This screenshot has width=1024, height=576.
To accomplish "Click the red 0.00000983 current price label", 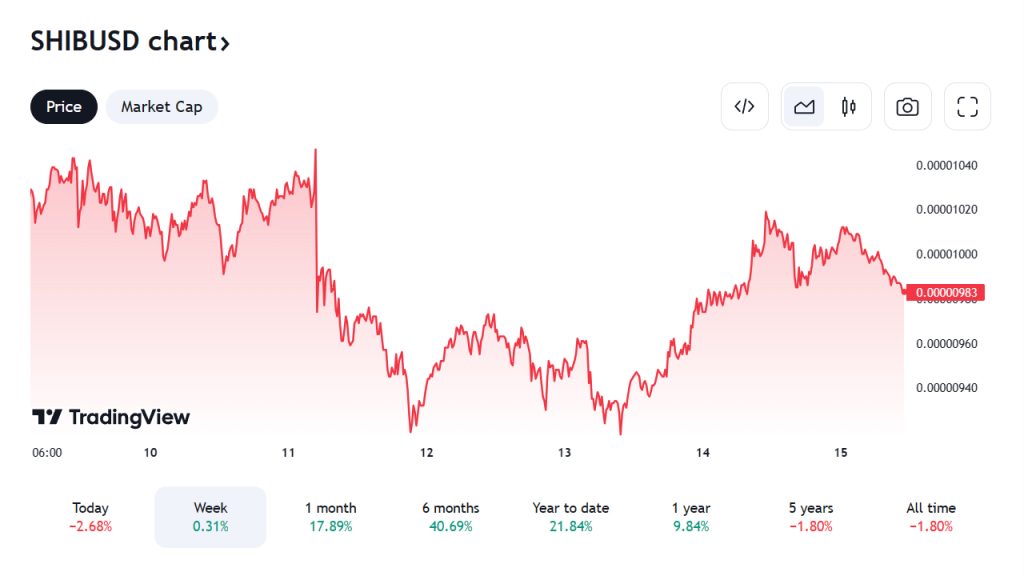I will click(x=946, y=292).
